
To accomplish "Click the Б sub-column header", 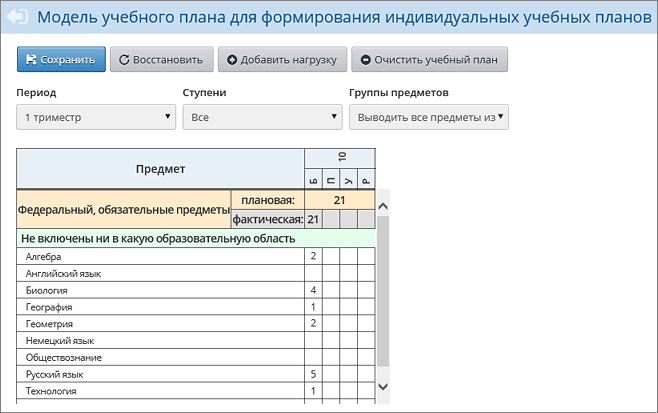I will pyautogui.click(x=313, y=179).
